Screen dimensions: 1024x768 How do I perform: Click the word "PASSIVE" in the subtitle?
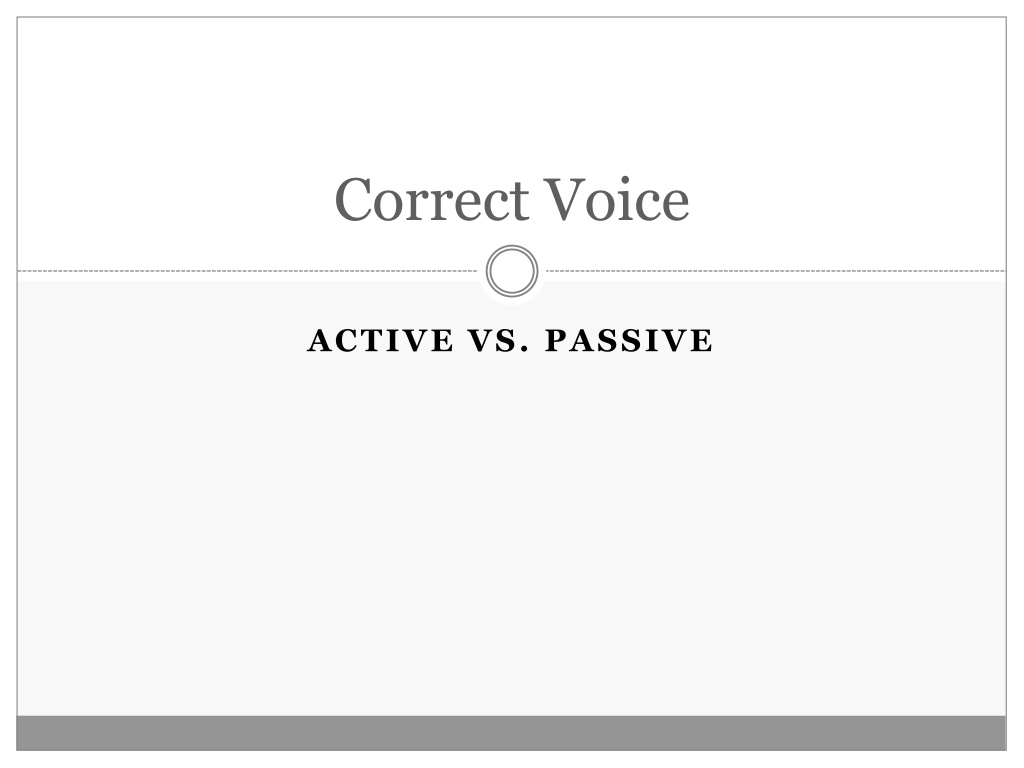point(629,340)
